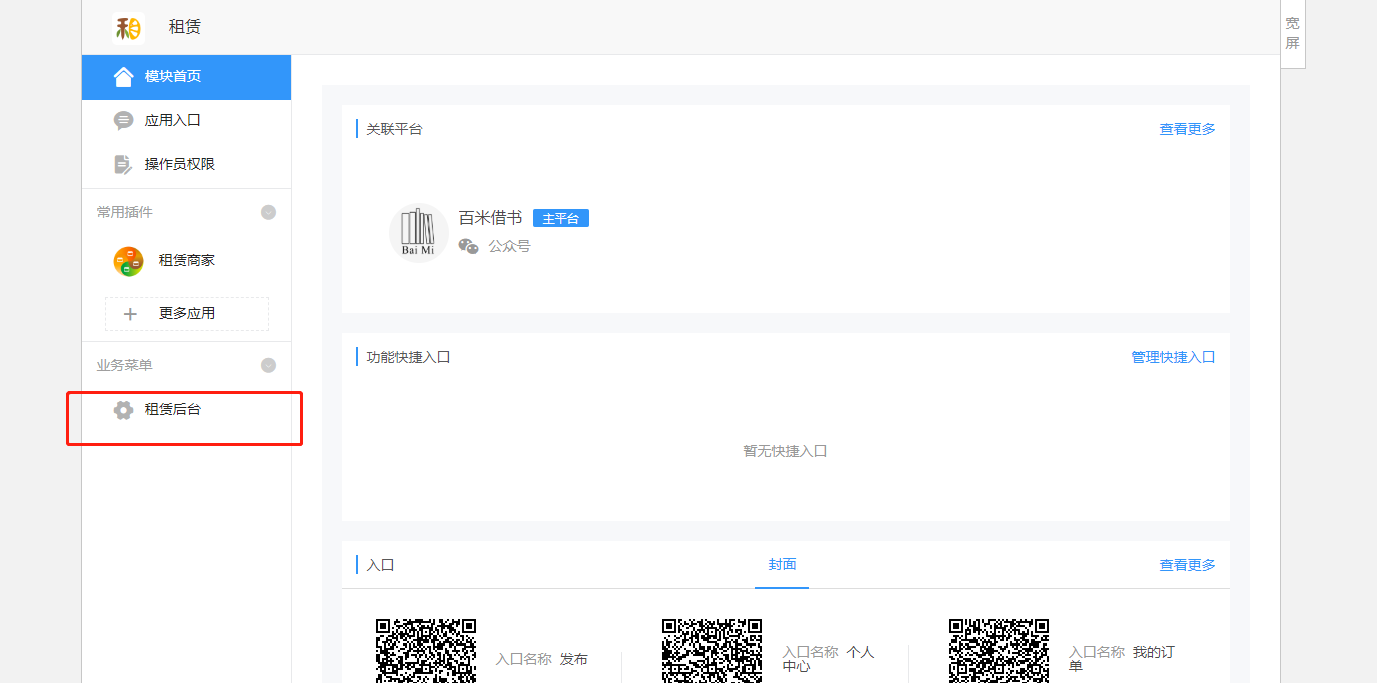Click the 关联平台 section heading
Viewport: 1377px width, 683px height.
point(394,129)
